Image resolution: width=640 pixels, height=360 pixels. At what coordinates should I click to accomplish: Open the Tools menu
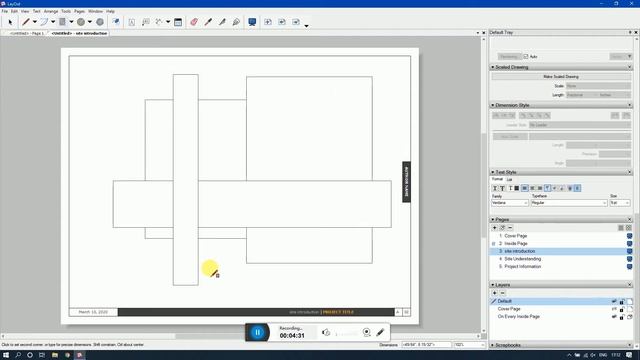coord(66,11)
